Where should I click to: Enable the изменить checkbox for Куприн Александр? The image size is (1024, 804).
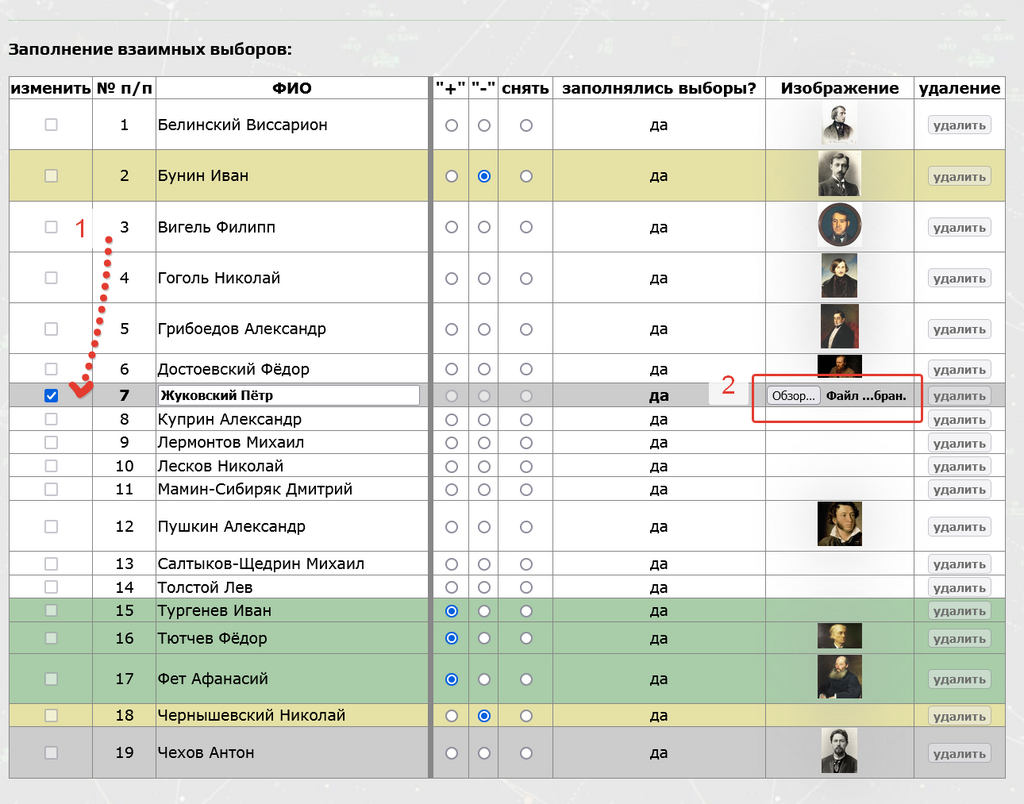pyautogui.click(x=50, y=419)
